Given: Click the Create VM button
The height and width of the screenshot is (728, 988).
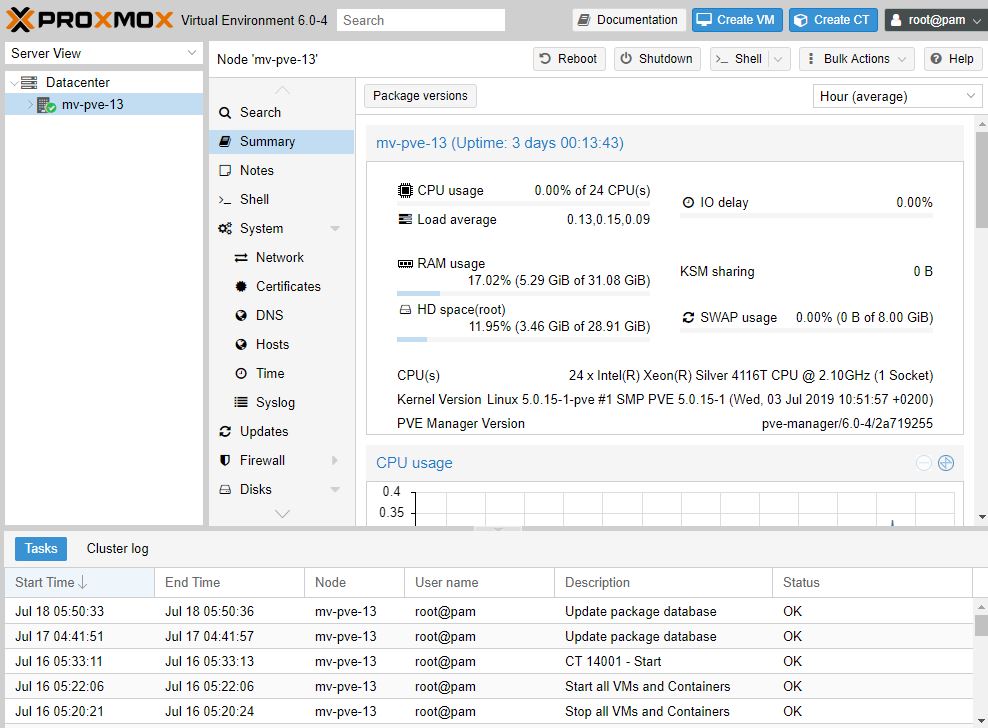Looking at the screenshot, I should [735, 20].
